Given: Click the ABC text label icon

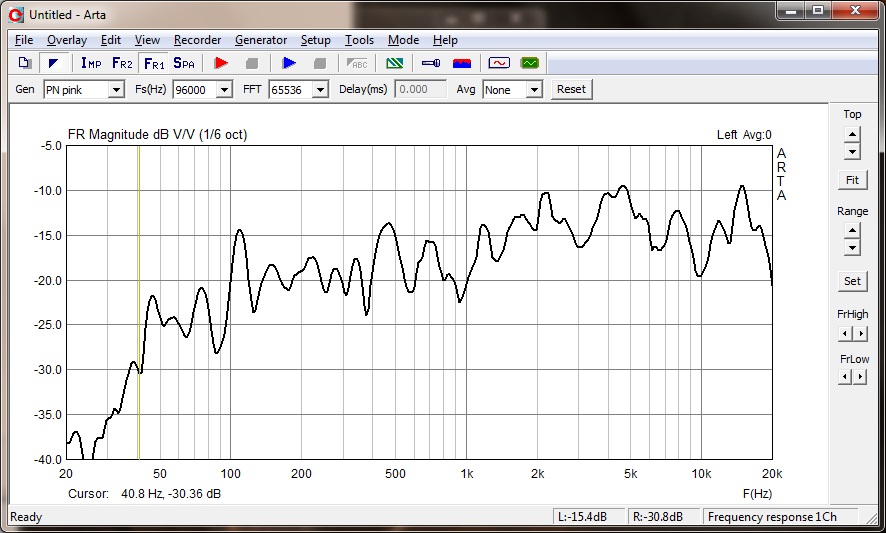Looking at the screenshot, I should coord(357,63).
